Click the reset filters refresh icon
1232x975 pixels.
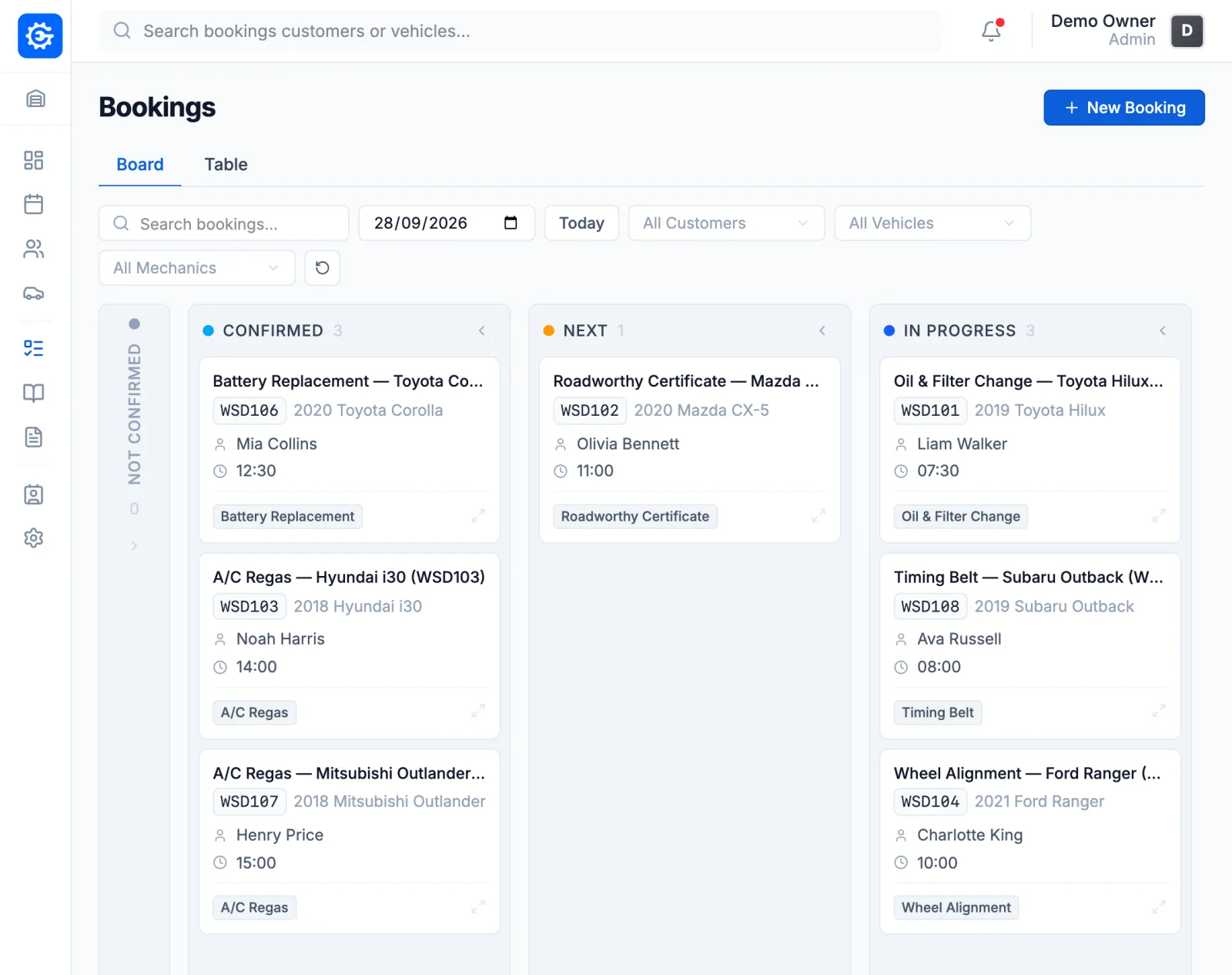[323, 268]
